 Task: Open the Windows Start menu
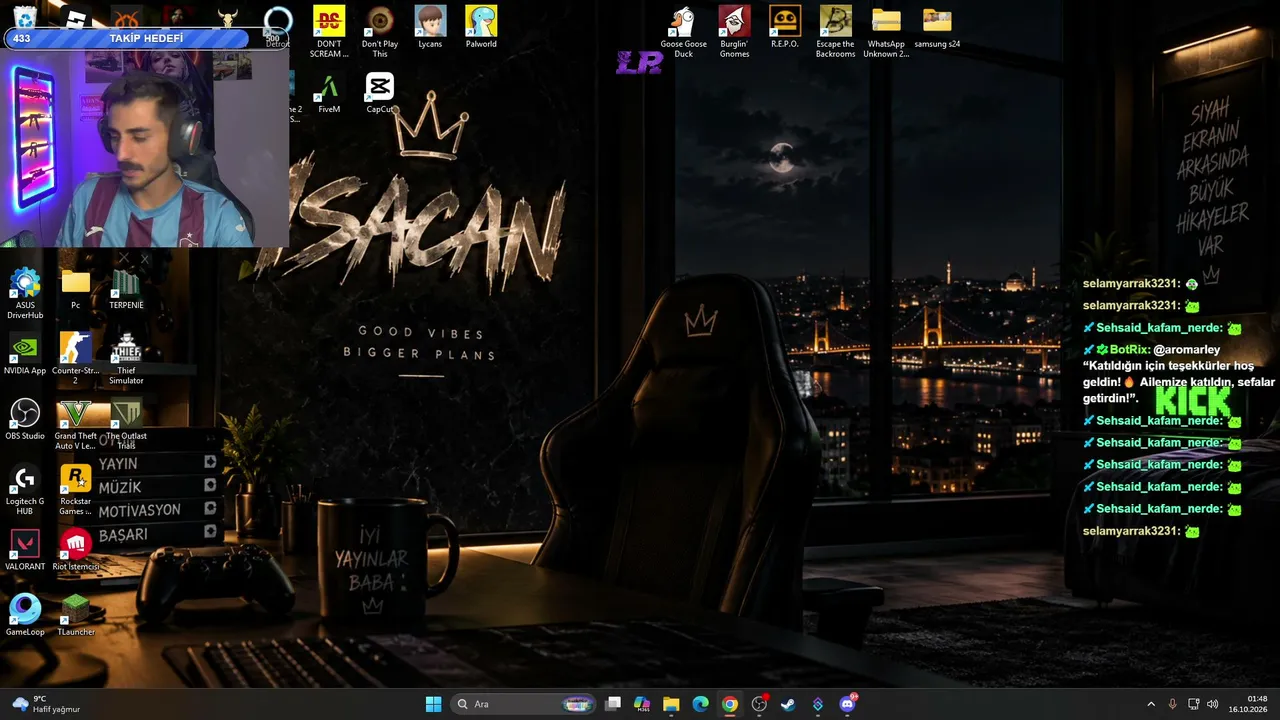[433, 704]
